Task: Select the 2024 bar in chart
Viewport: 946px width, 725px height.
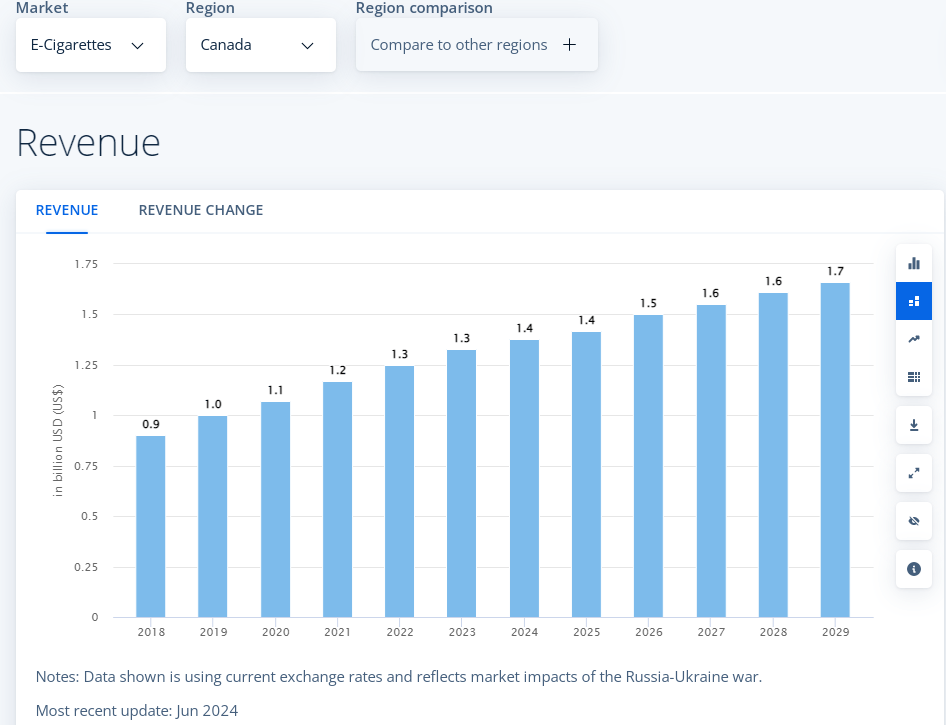Action: [x=524, y=478]
